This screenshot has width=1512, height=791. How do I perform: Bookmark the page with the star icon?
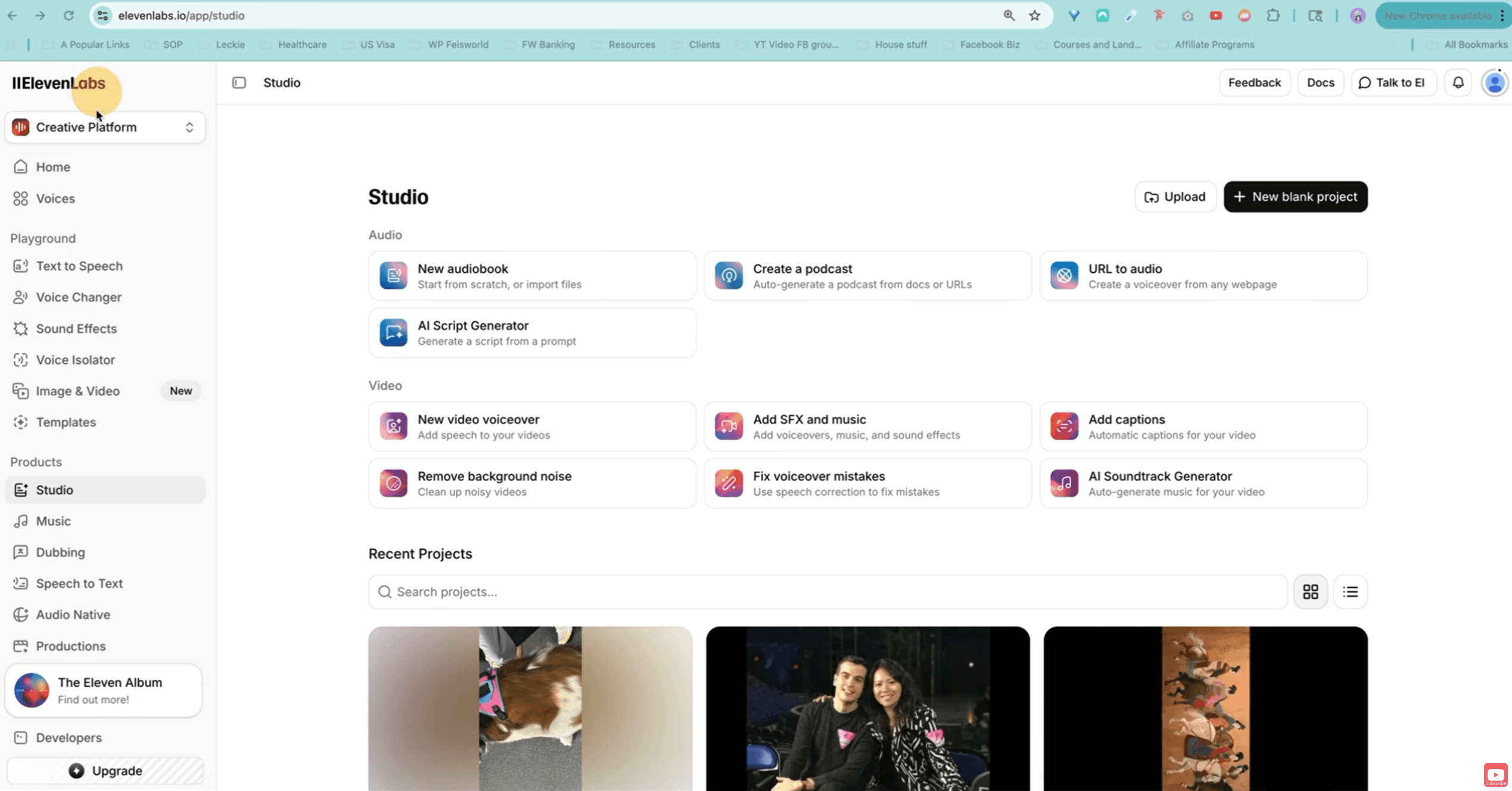[1034, 15]
